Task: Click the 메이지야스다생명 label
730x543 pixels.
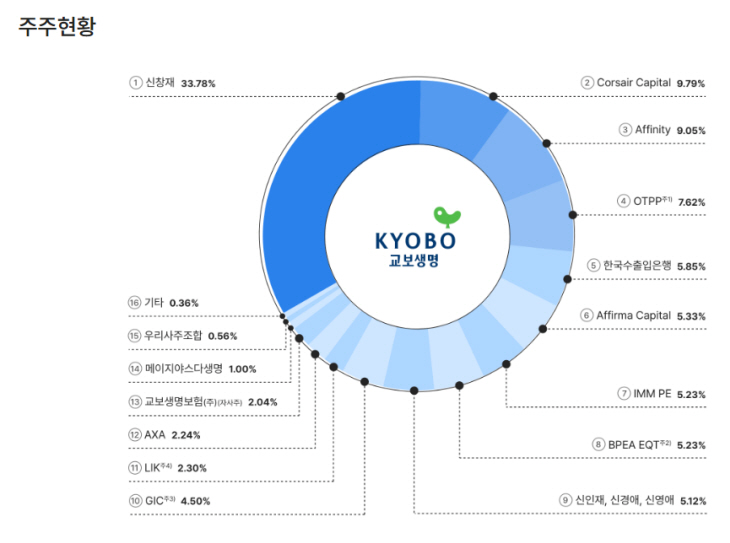Action: pos(184,368)
